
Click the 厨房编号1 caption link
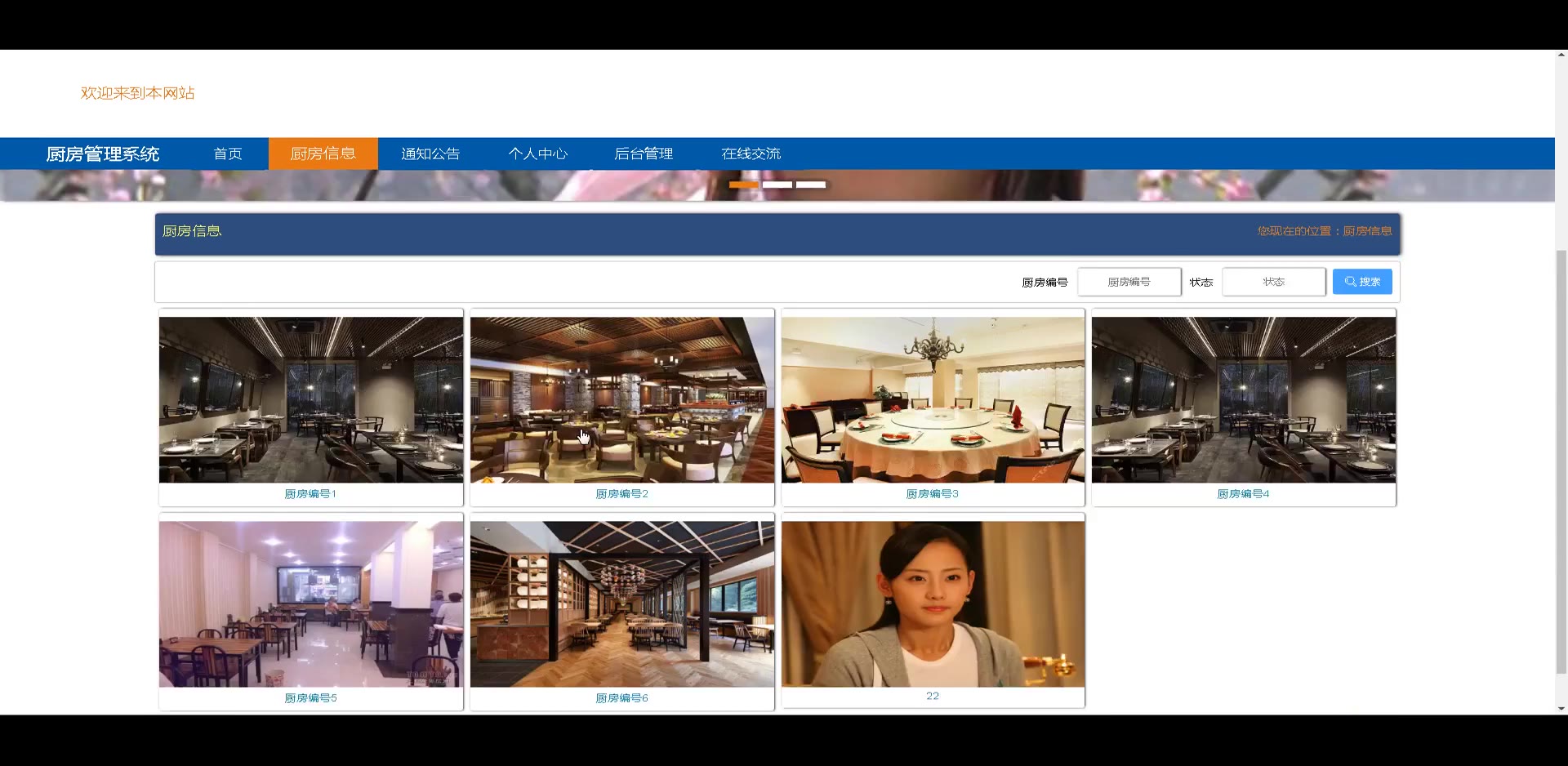pyautogui.click(x=310, y=494)
